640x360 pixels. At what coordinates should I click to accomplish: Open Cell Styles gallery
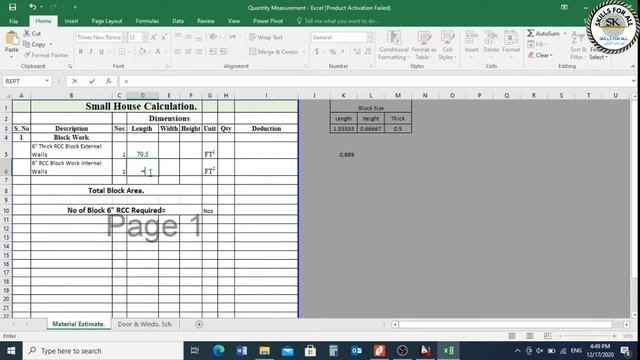(447, 45)
